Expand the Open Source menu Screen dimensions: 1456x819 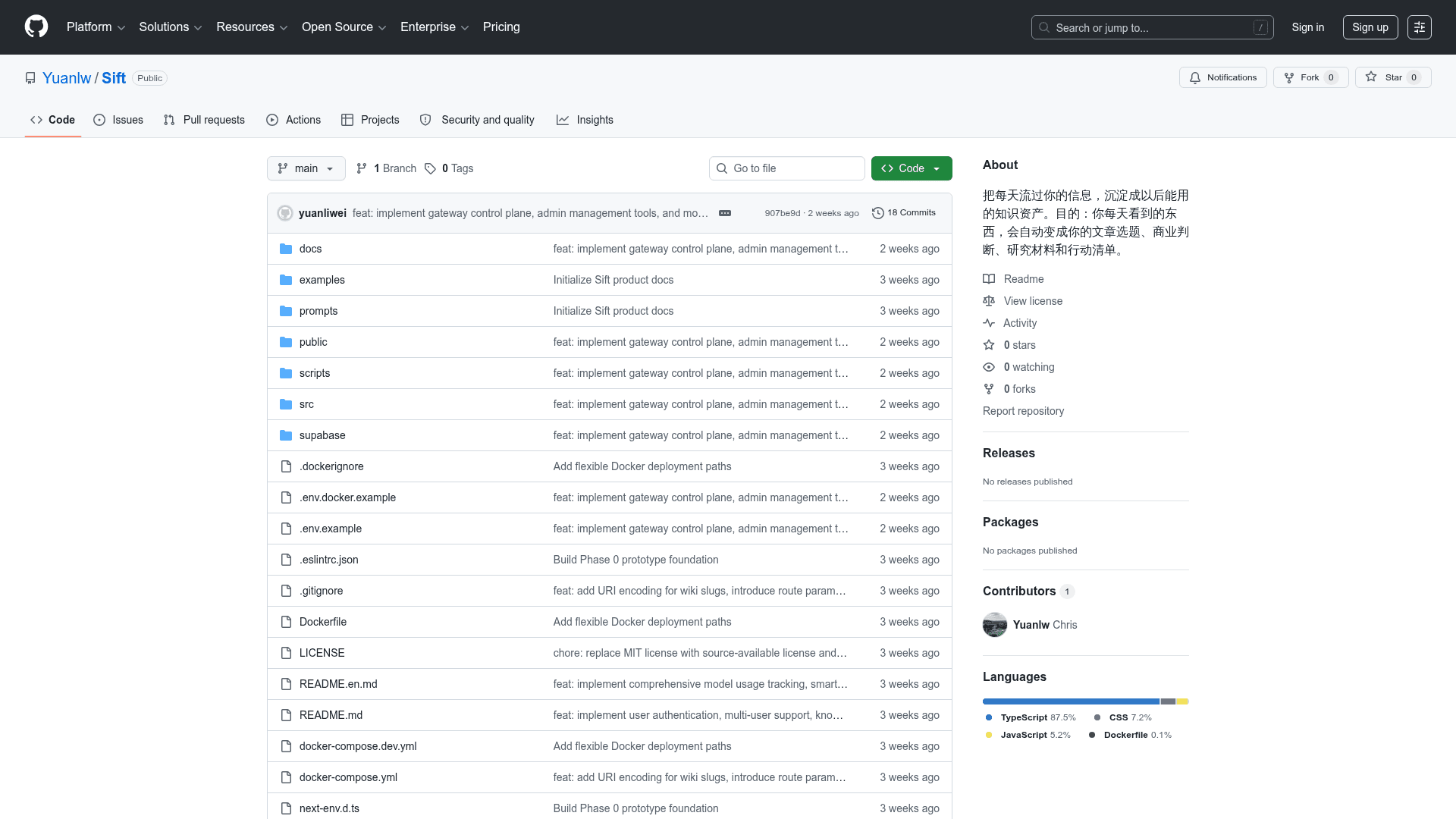344,27
